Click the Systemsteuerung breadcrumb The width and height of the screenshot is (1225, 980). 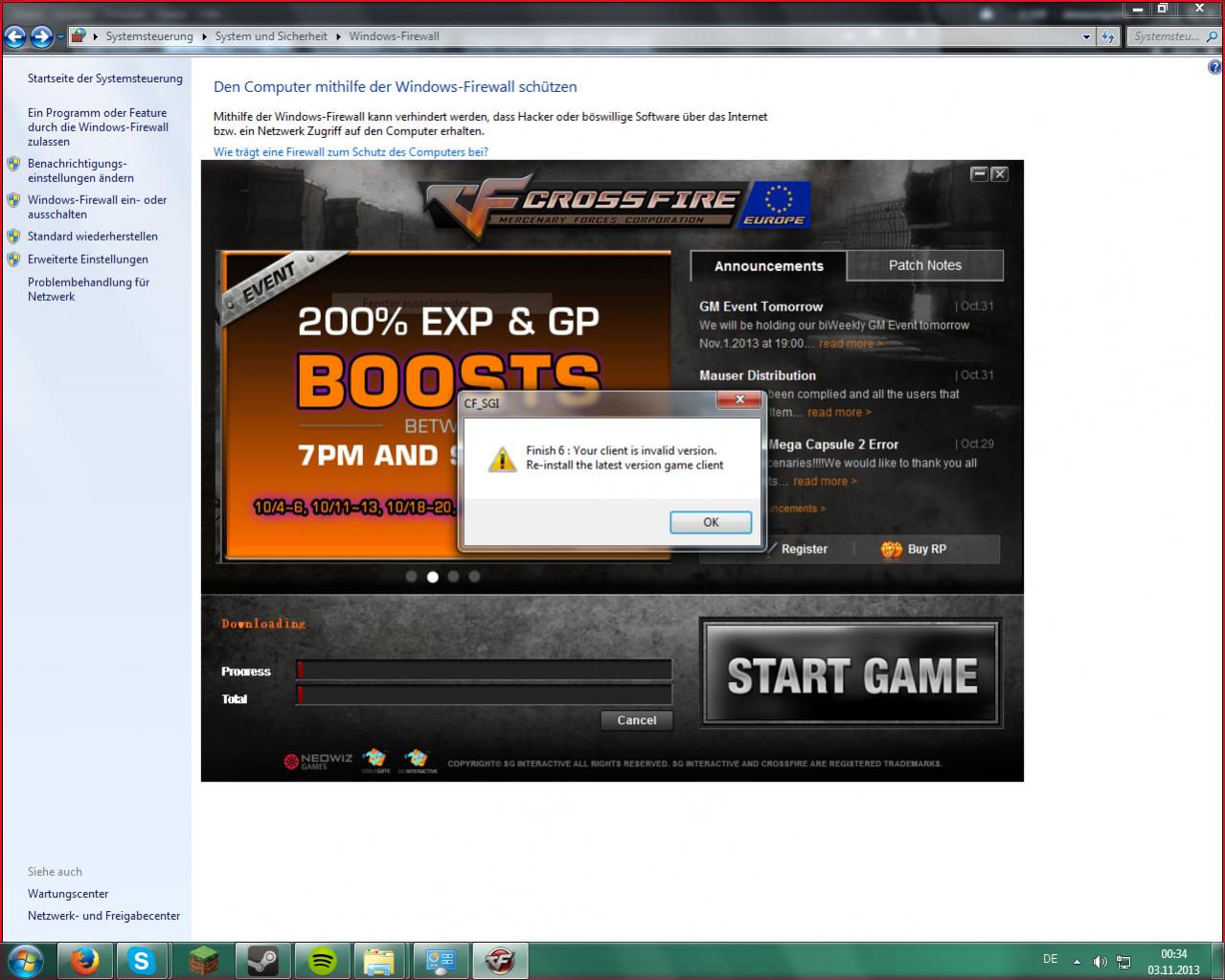click(x=149, y=36)
